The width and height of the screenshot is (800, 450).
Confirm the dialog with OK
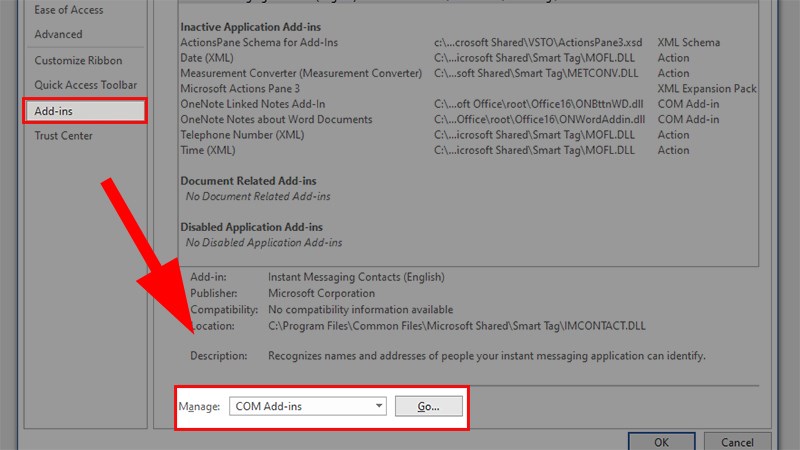(661, 441)
